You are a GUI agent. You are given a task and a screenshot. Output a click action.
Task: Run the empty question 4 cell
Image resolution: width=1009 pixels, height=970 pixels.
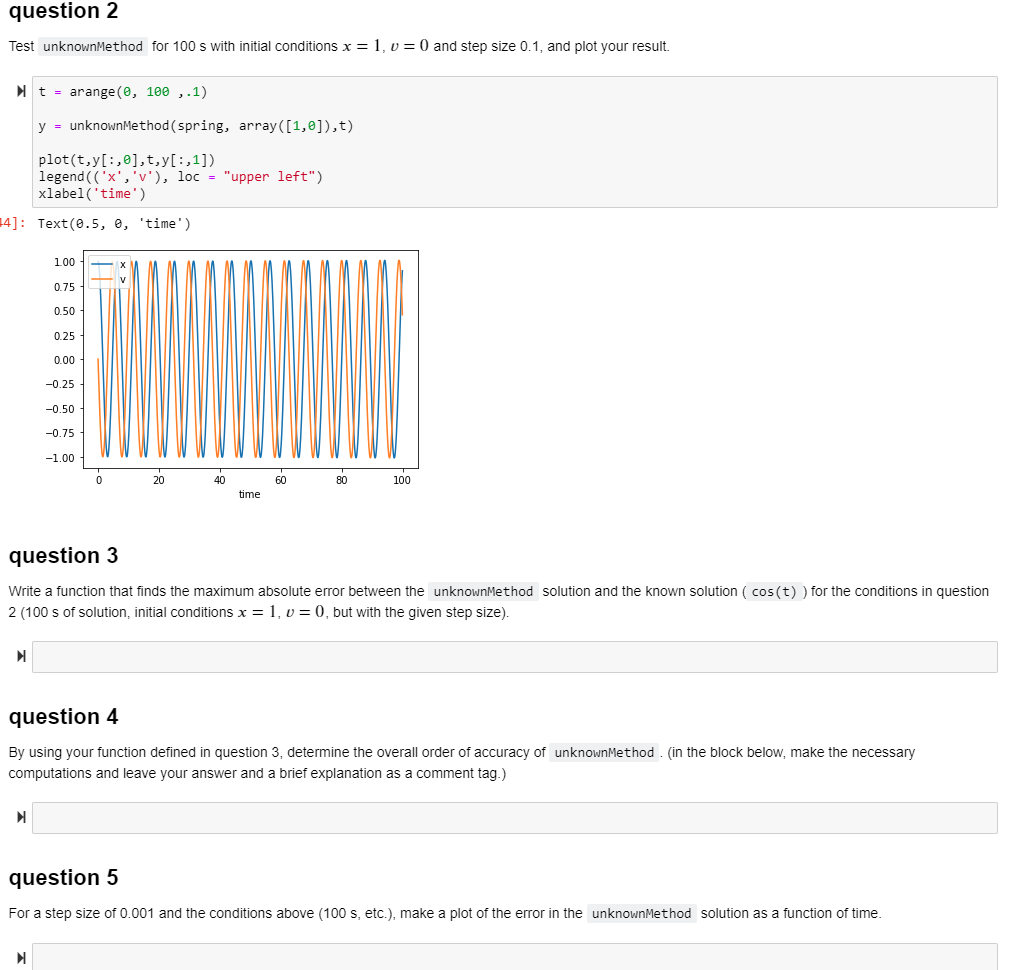point(21,817)
